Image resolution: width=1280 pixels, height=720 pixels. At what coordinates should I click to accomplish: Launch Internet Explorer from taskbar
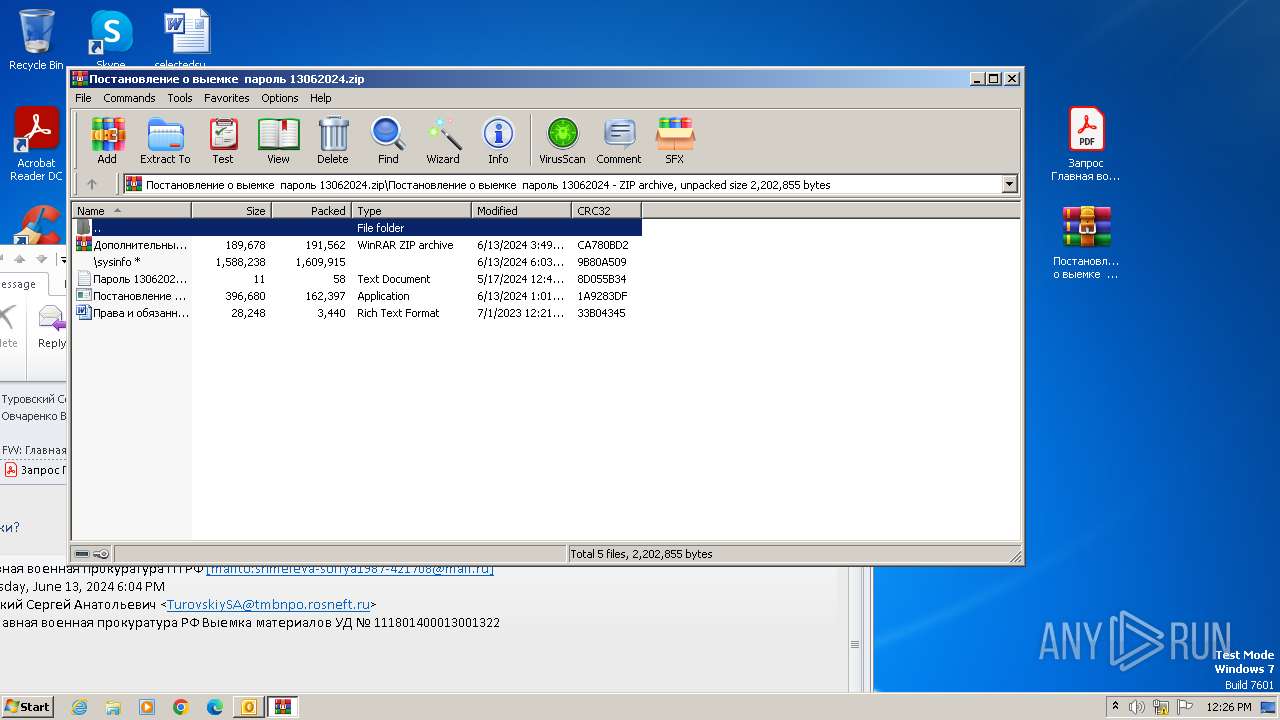point(79,707)
